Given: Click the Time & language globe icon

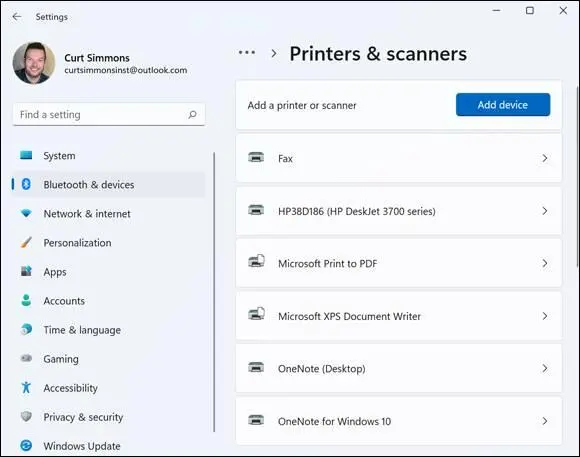Looking at the screenshot, I should coord(26,329).
